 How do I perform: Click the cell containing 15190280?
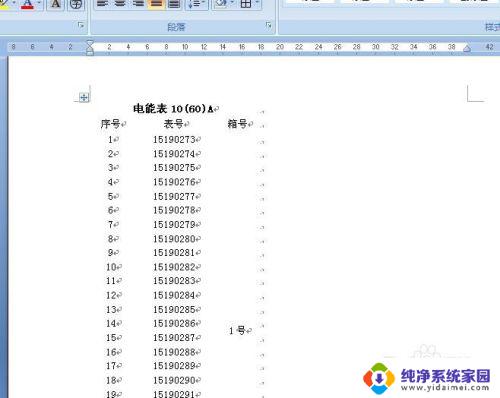pos(174,239)
